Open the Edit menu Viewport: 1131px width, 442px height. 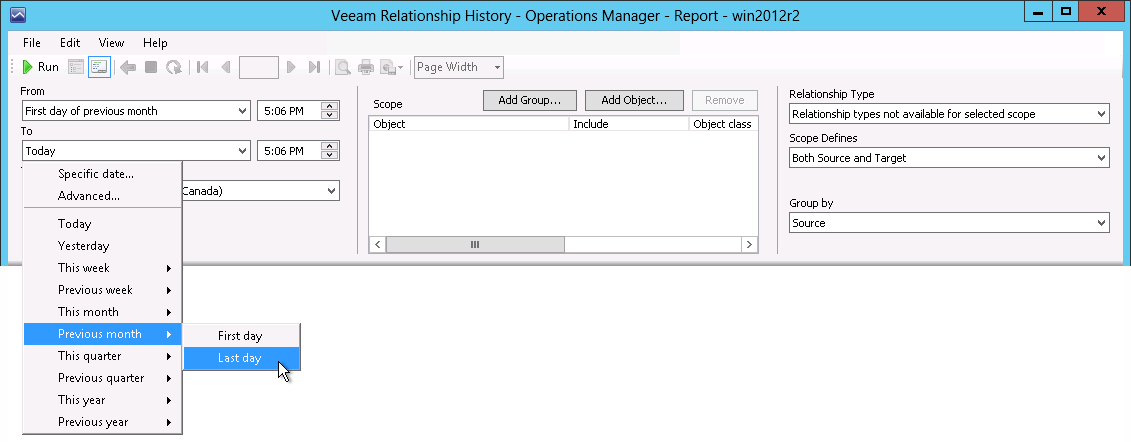coord(70,43)
